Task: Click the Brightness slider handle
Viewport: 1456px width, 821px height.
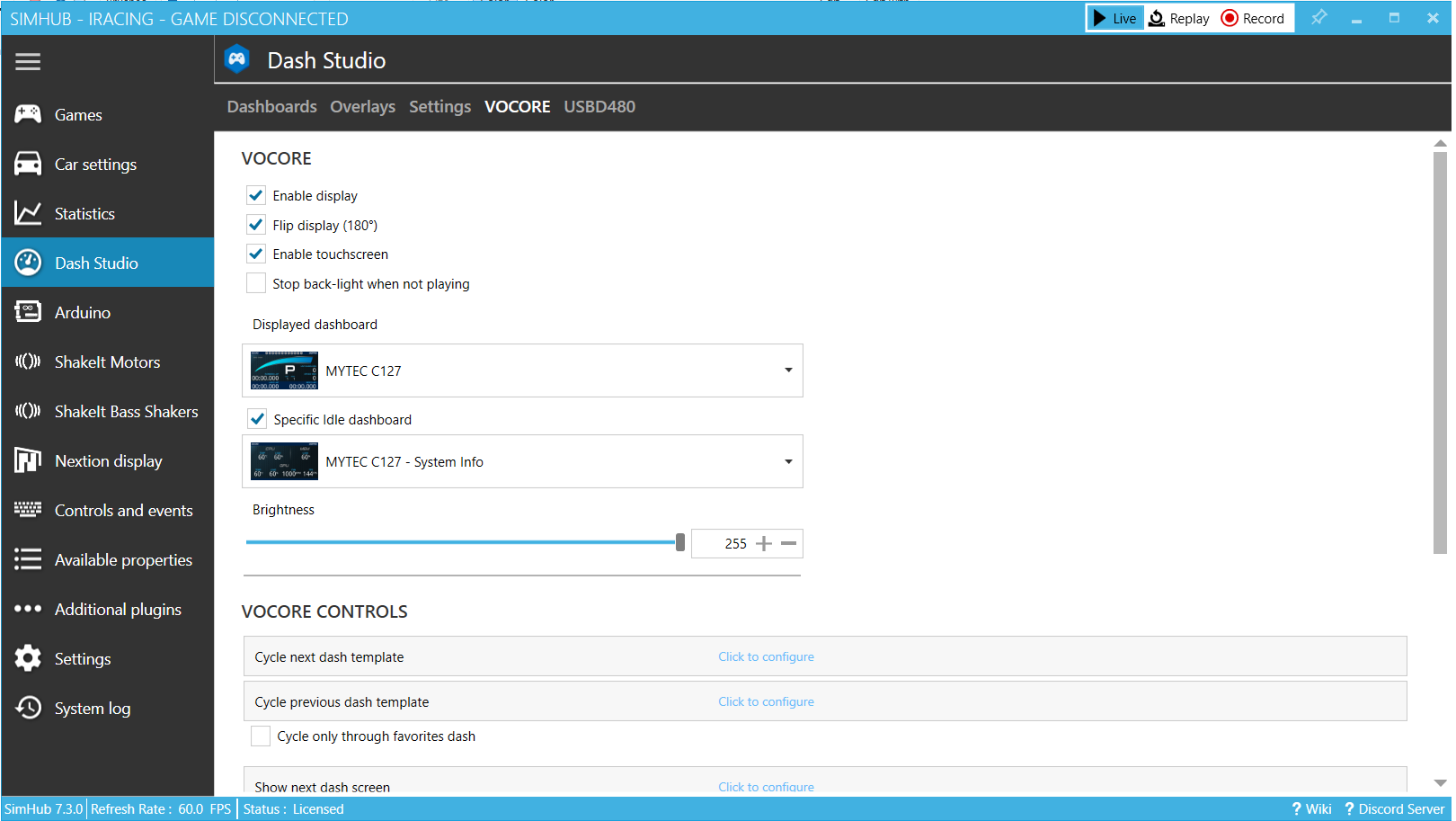Action: coord(680,542)
